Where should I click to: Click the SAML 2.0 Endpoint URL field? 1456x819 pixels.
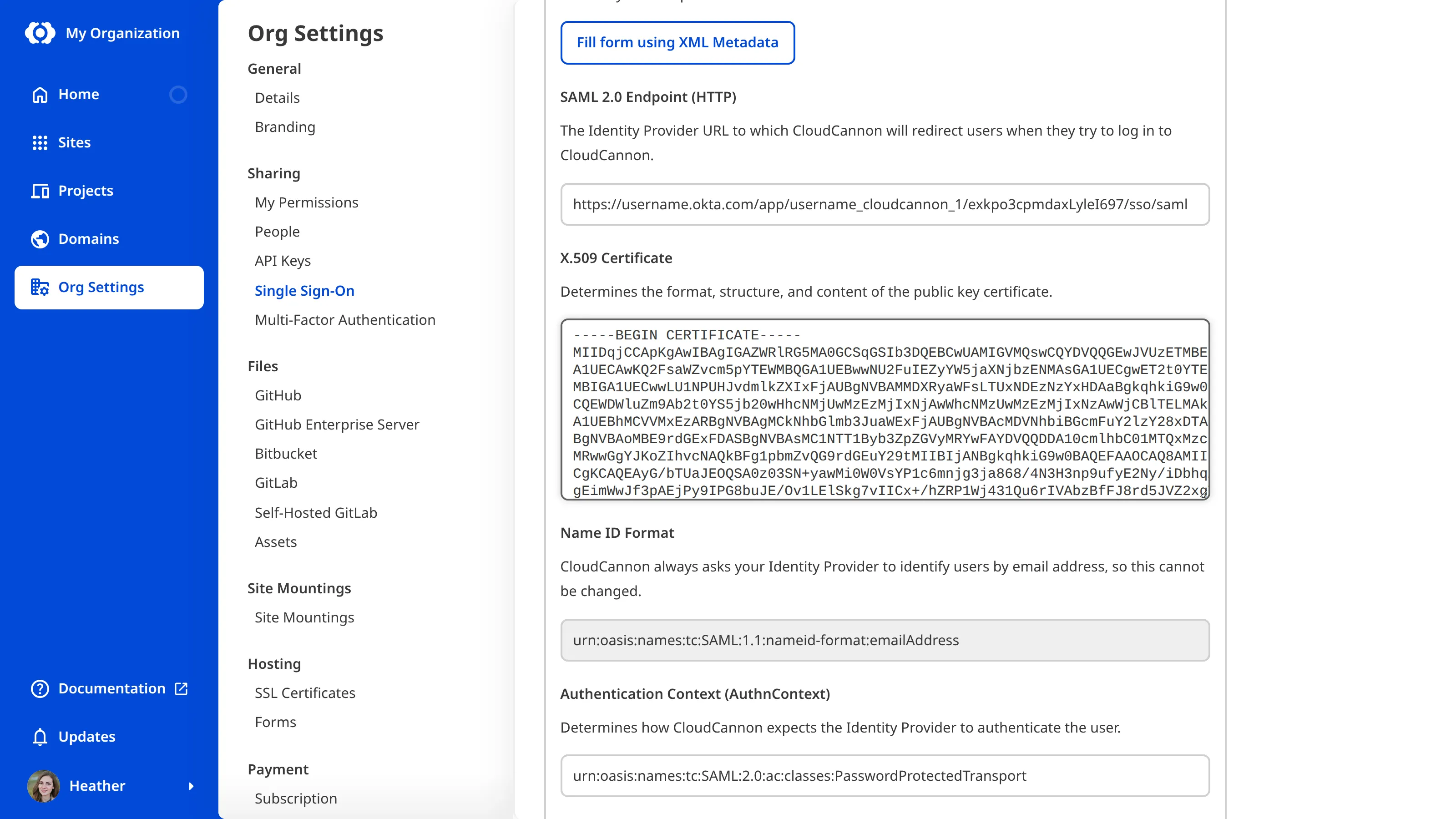885,204
